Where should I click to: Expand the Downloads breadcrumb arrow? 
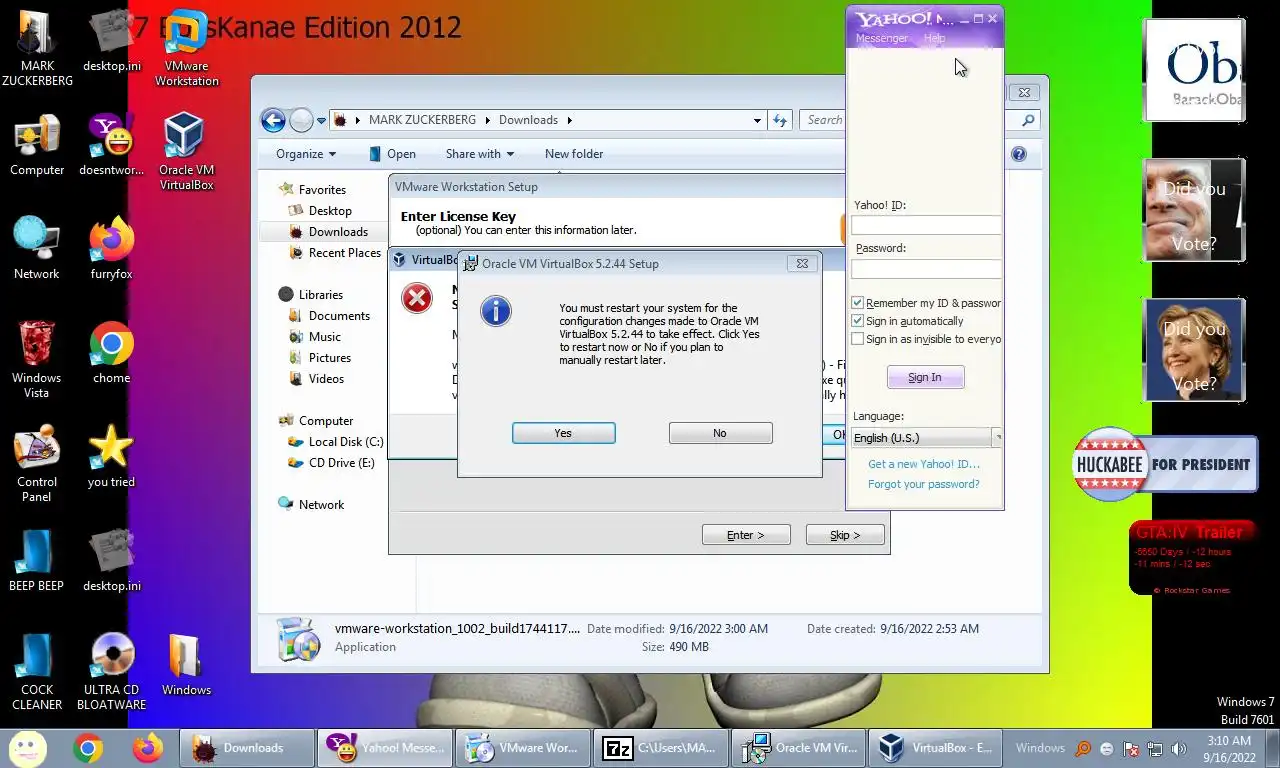pos(569,120)
